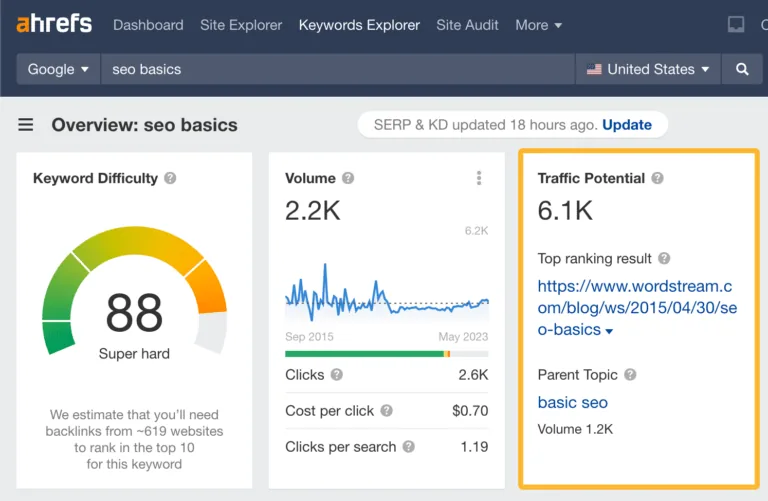Open Parent Topic help icon
The image size is (768, 501).
click(630, 375)
